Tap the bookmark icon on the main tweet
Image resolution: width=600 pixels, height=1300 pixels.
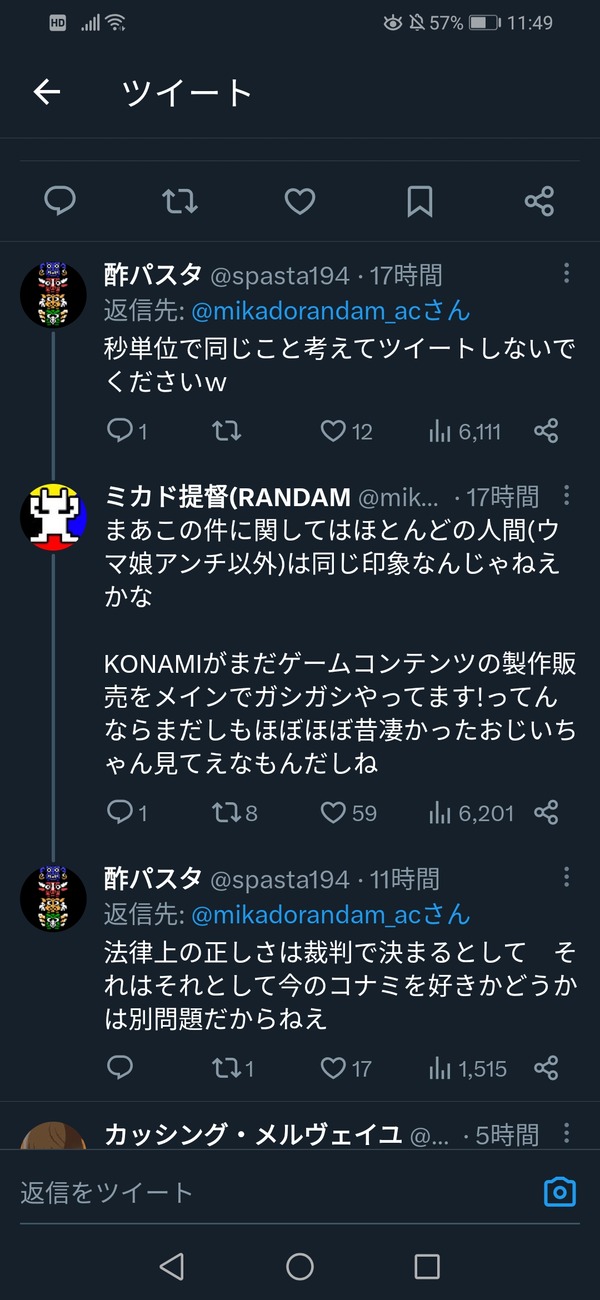click(x=420, y=202)
